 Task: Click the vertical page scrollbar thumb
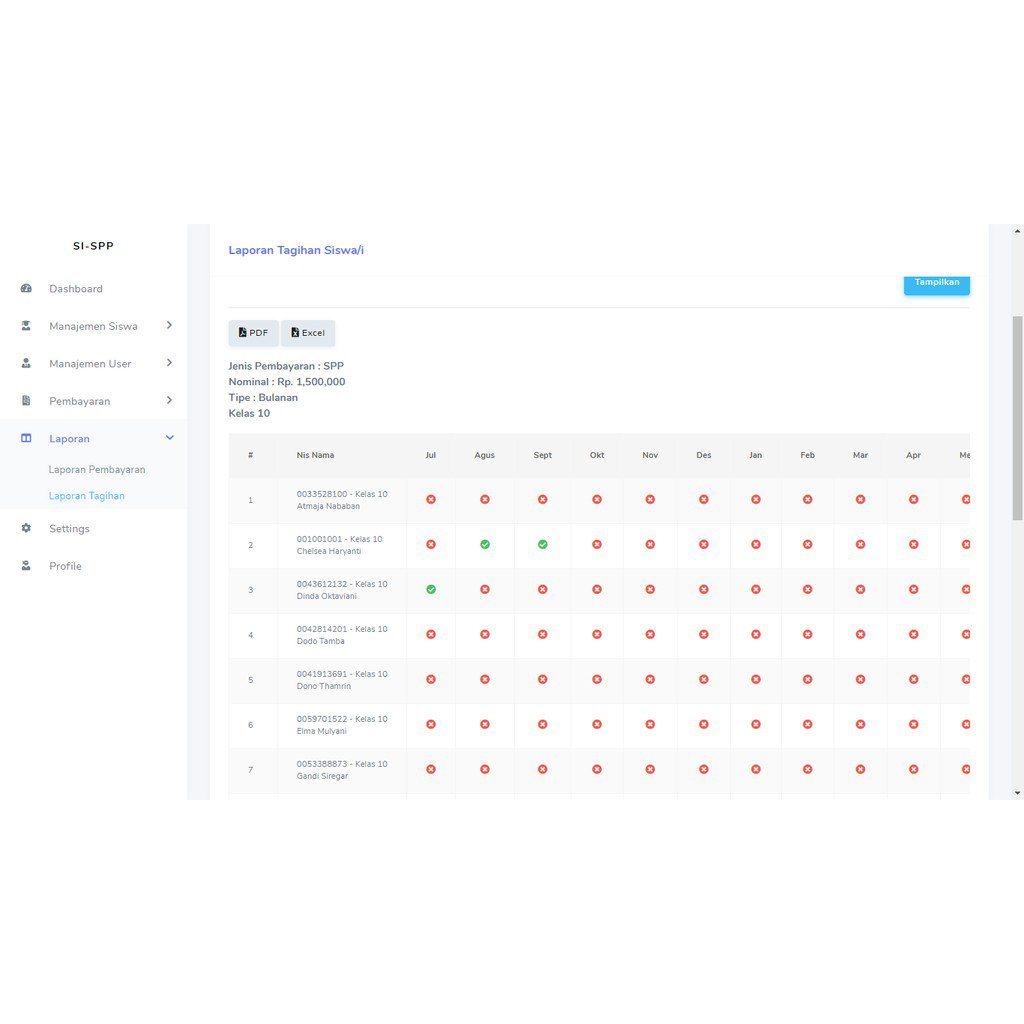click(1017, 418)
